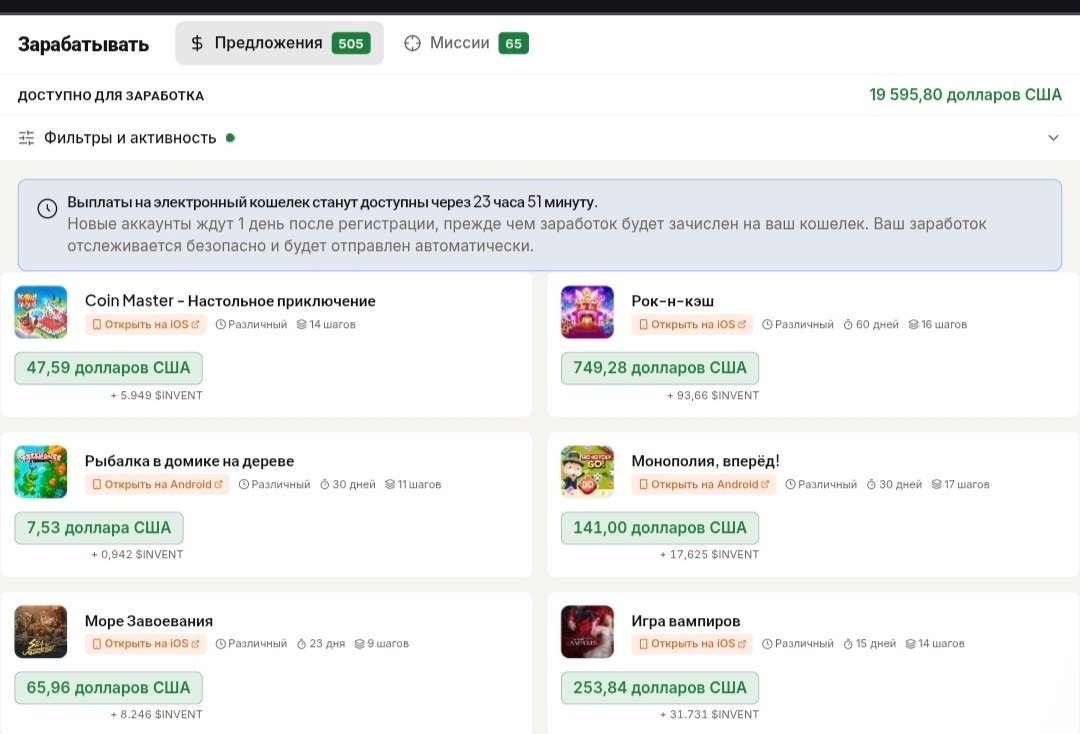Click the Зарабатывать heading
The height and width of the screenshot is (734, 1080).
coord(83,44)
